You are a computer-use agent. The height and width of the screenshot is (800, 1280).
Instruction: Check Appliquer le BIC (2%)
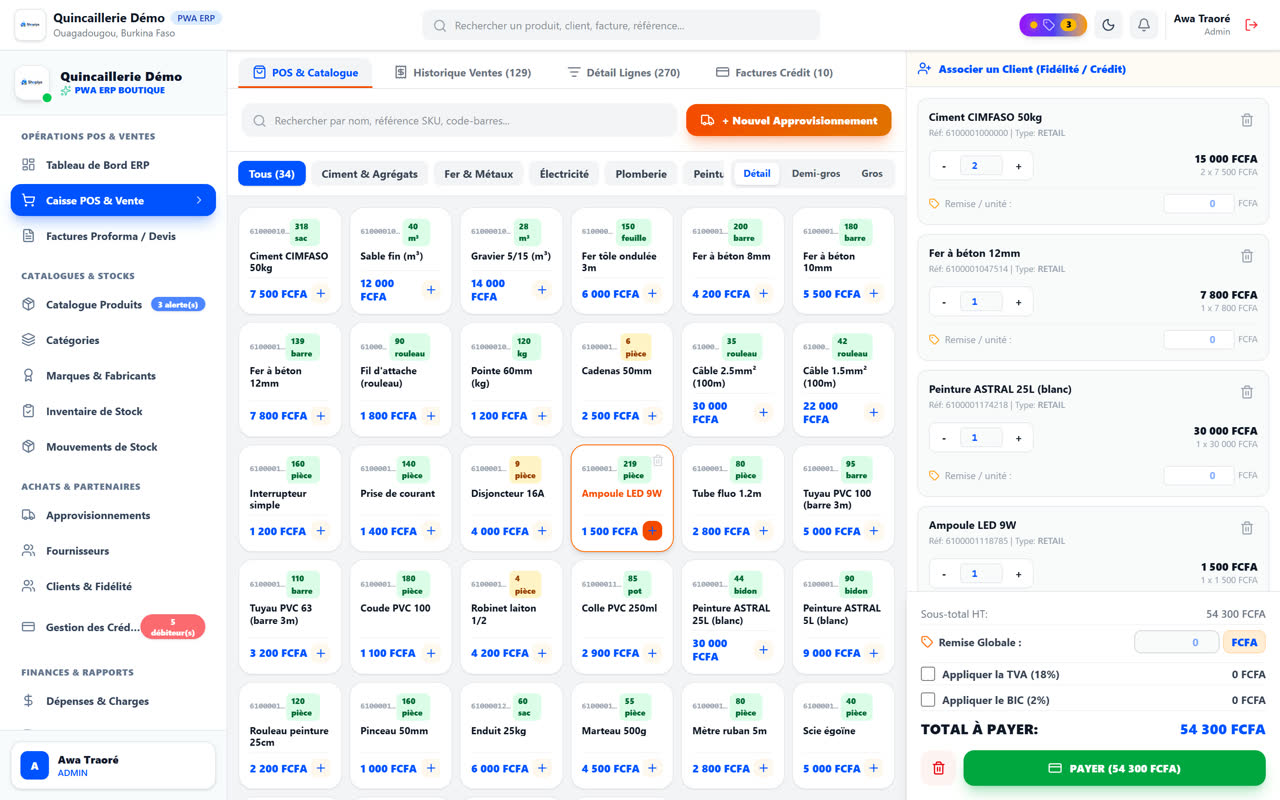pyautogui.click(x=928, y=700)
